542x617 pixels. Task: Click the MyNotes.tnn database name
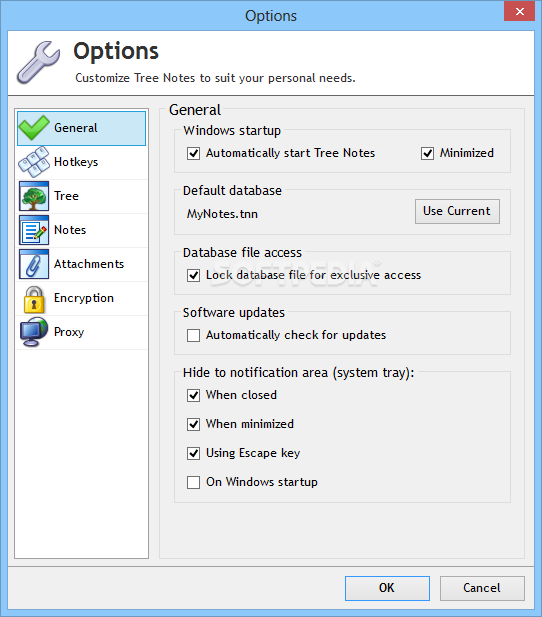click(222, 214)
